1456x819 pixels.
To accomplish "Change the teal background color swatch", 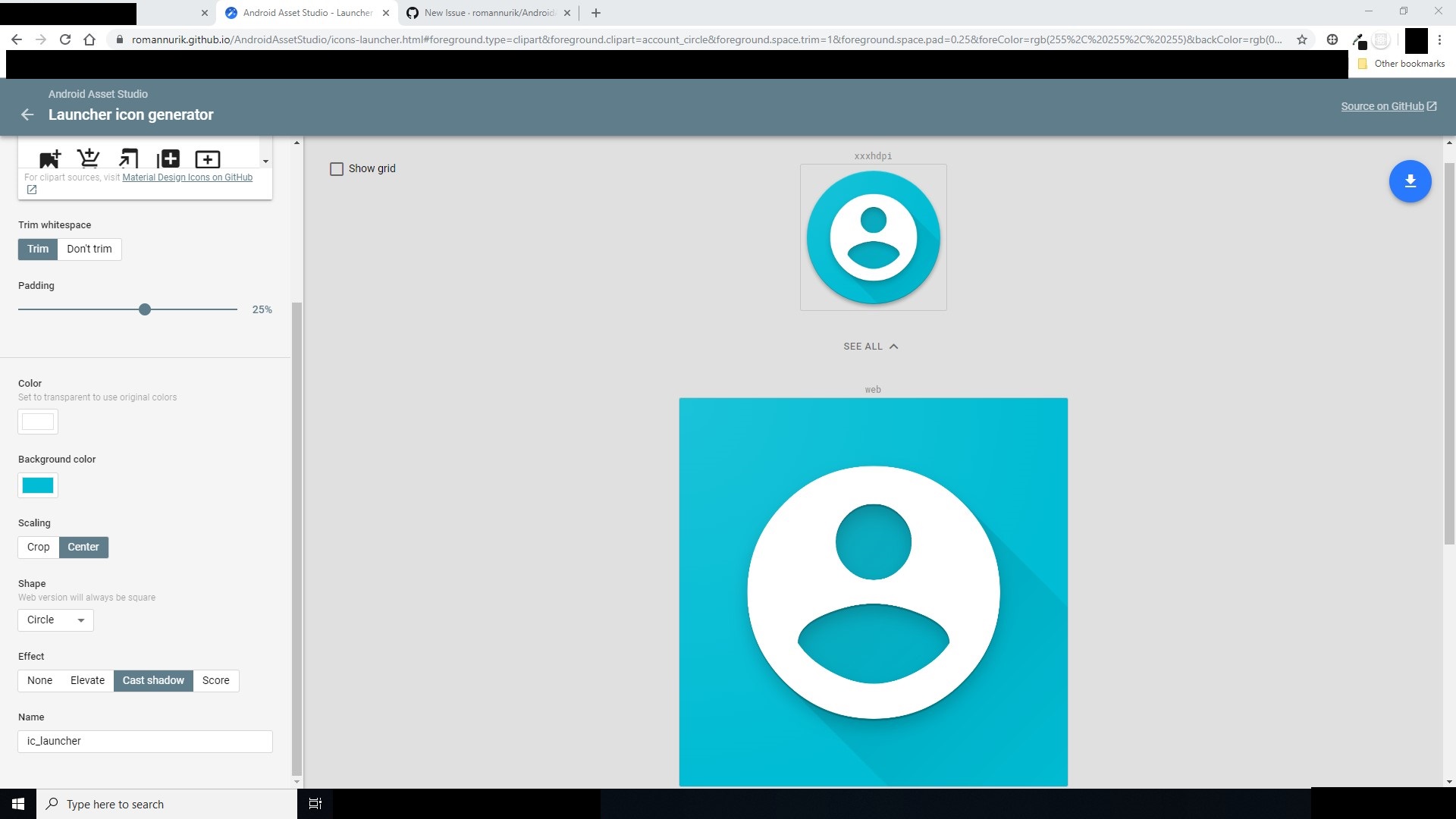I will (x=37, y=485).
